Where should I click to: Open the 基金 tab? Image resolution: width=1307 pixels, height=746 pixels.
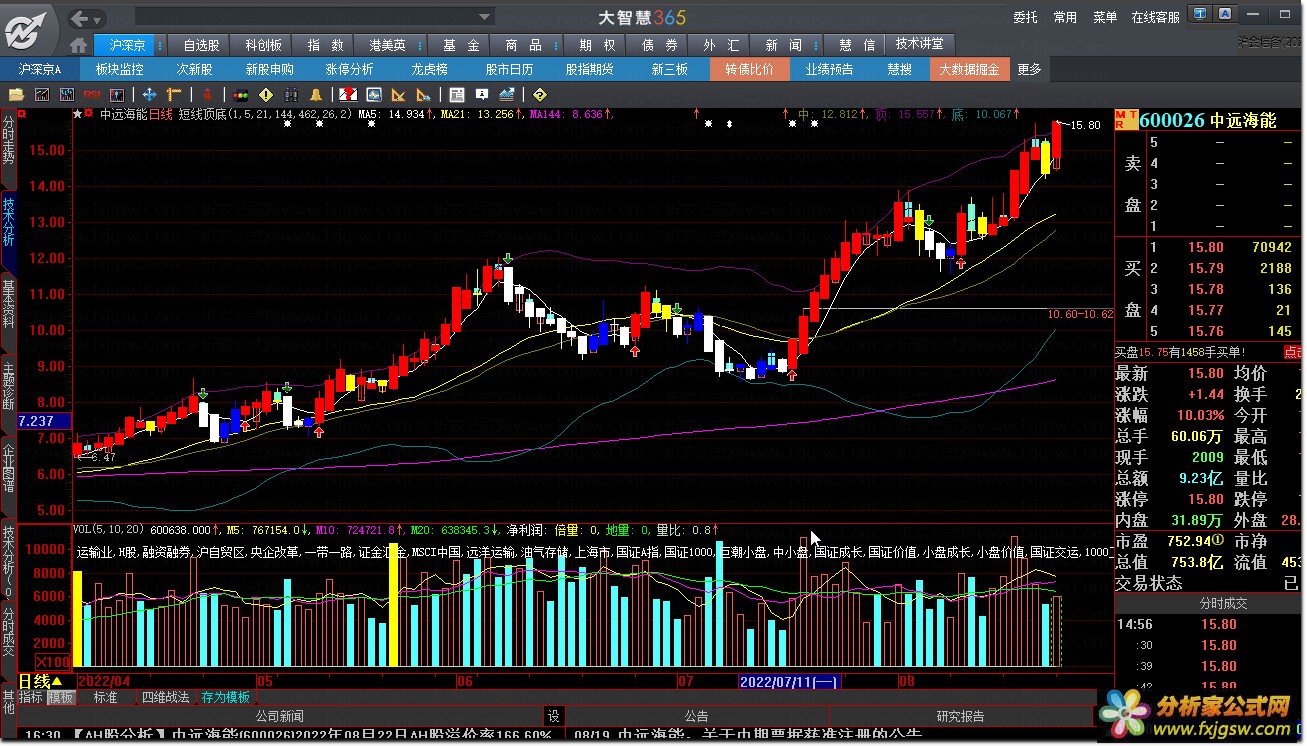point(461,45)
